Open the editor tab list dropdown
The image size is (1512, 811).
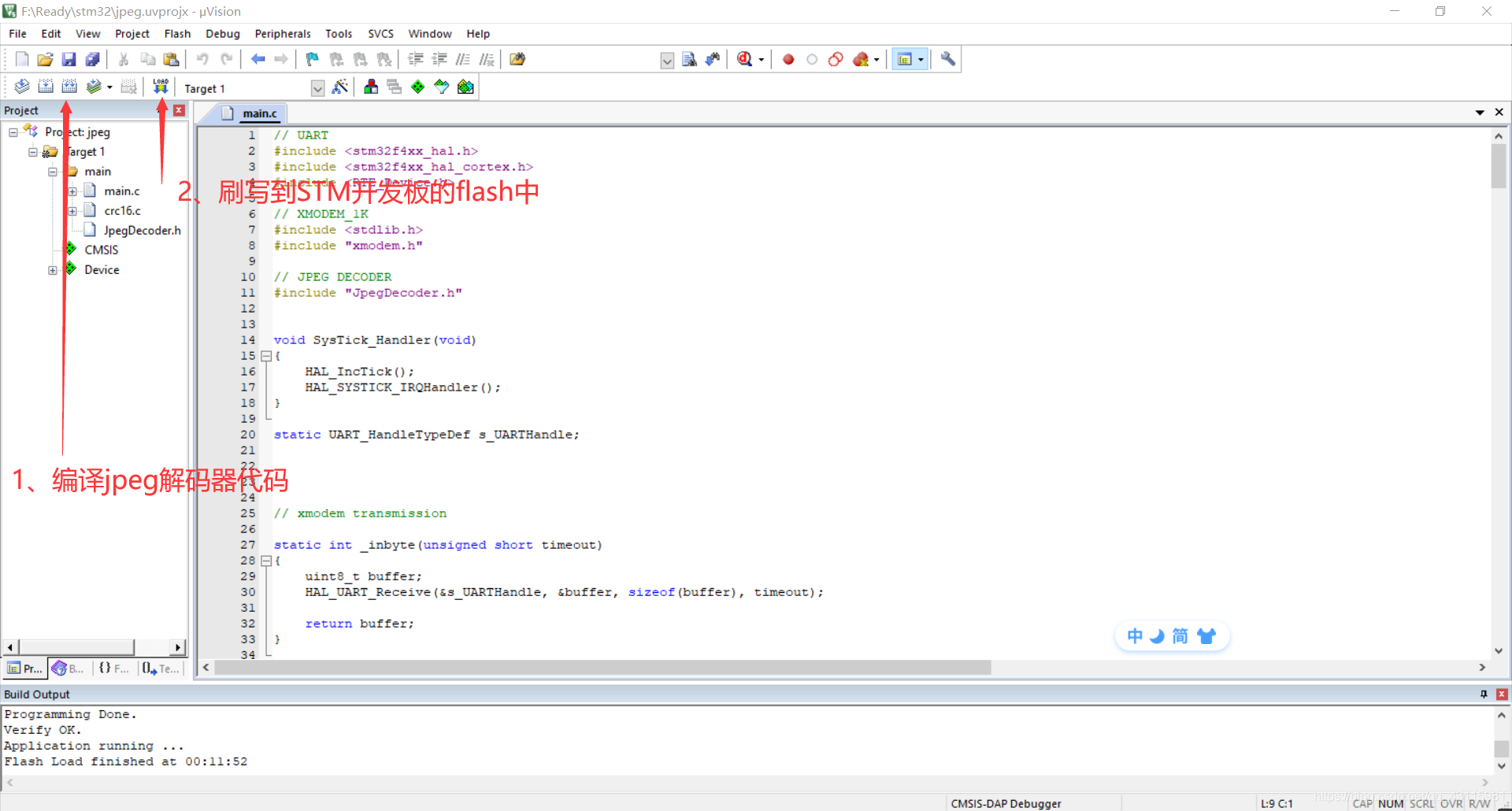point(1480,113)
